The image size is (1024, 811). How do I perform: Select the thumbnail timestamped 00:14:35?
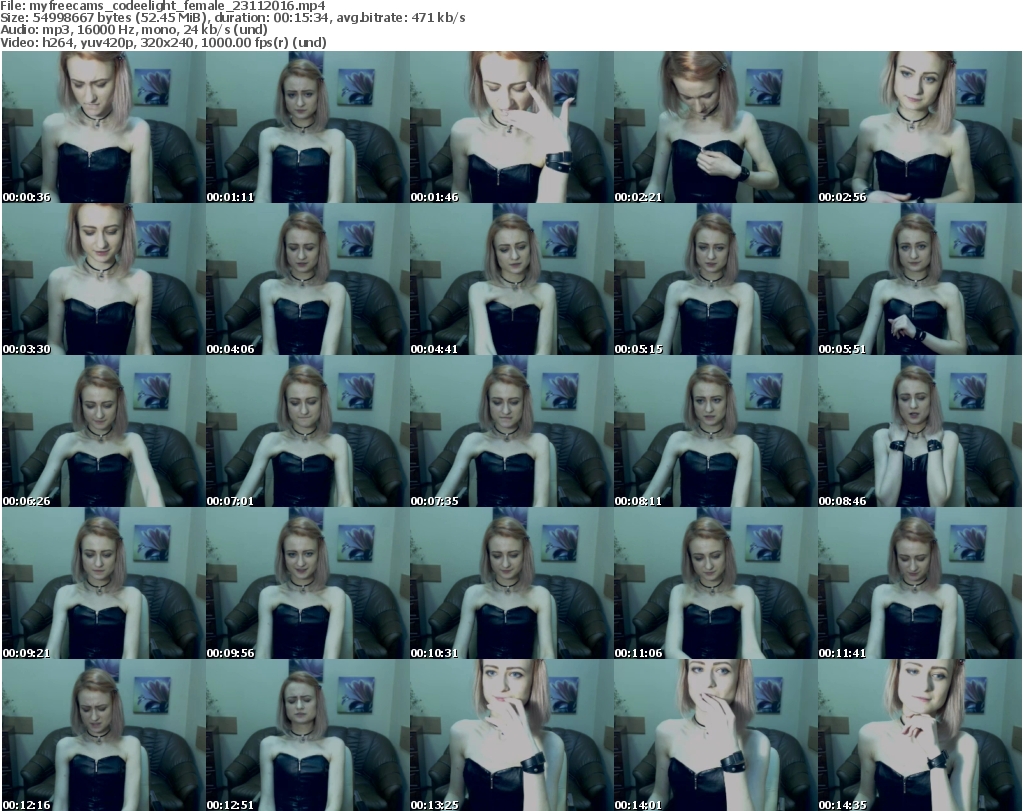coord(920,735)
